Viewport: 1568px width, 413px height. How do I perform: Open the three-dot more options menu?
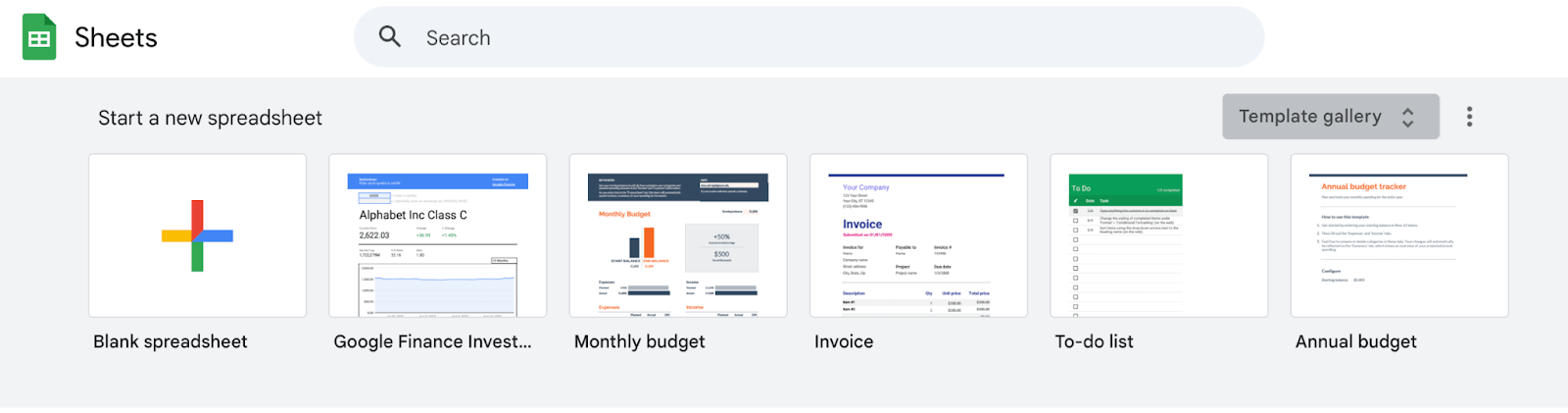coord(1469,117)
